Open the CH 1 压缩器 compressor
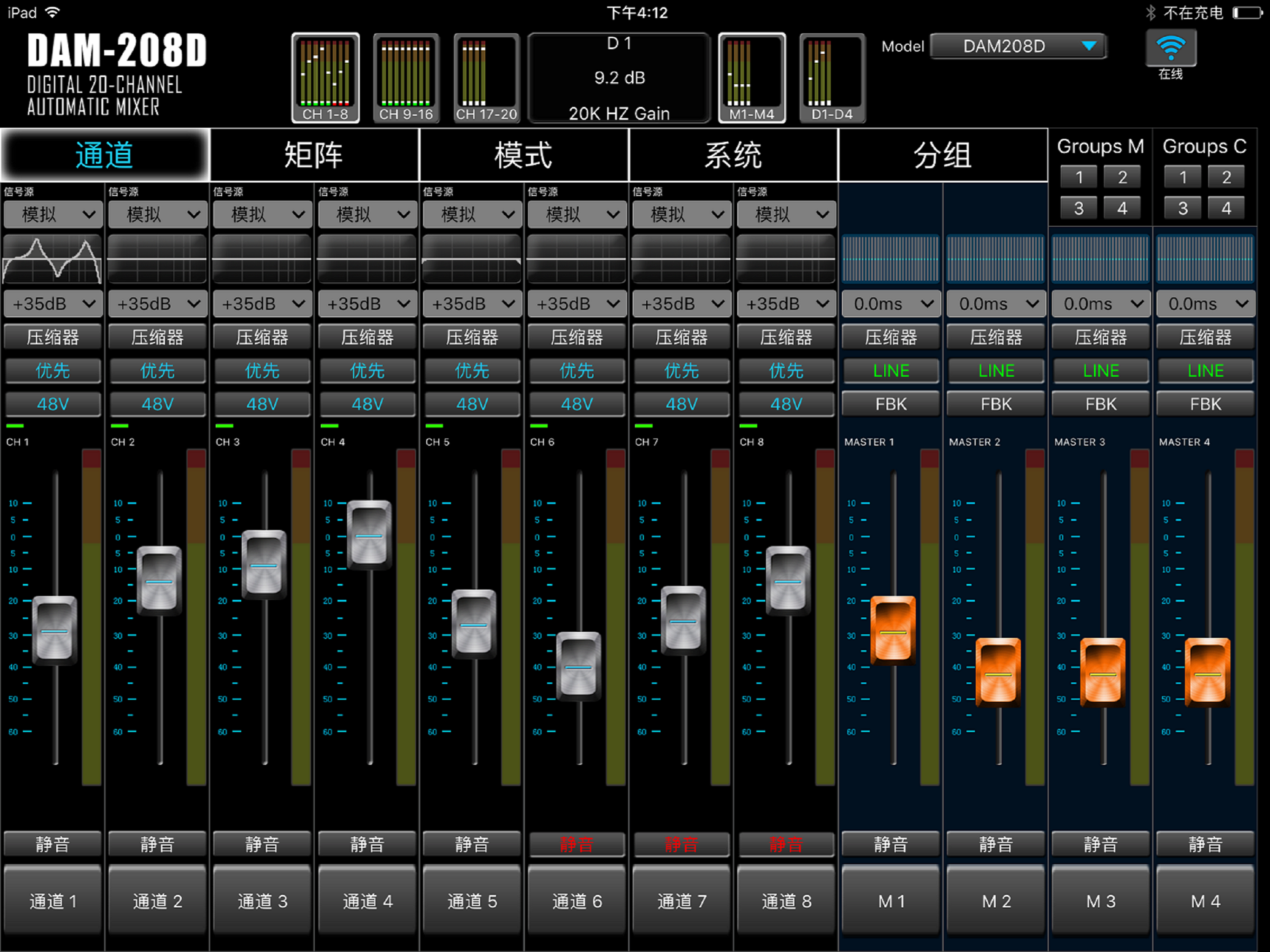Screen dimensions: 1270x952 click(x=53, y=337)
